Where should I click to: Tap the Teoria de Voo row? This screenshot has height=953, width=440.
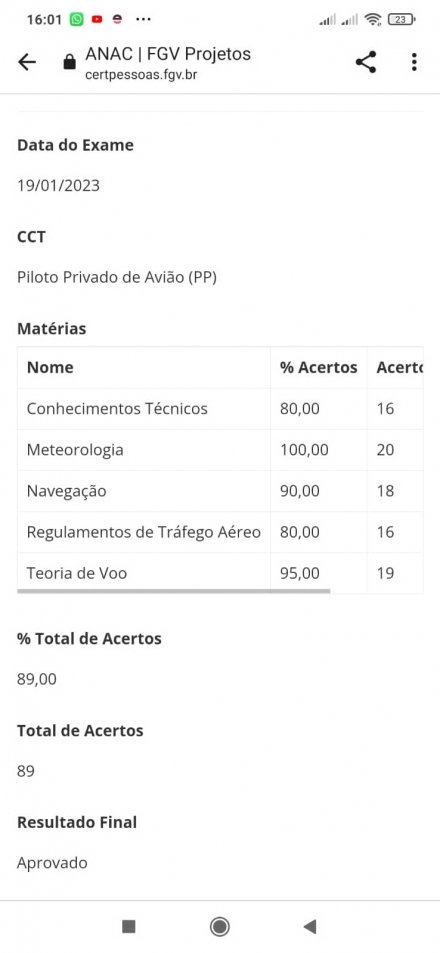220,573
